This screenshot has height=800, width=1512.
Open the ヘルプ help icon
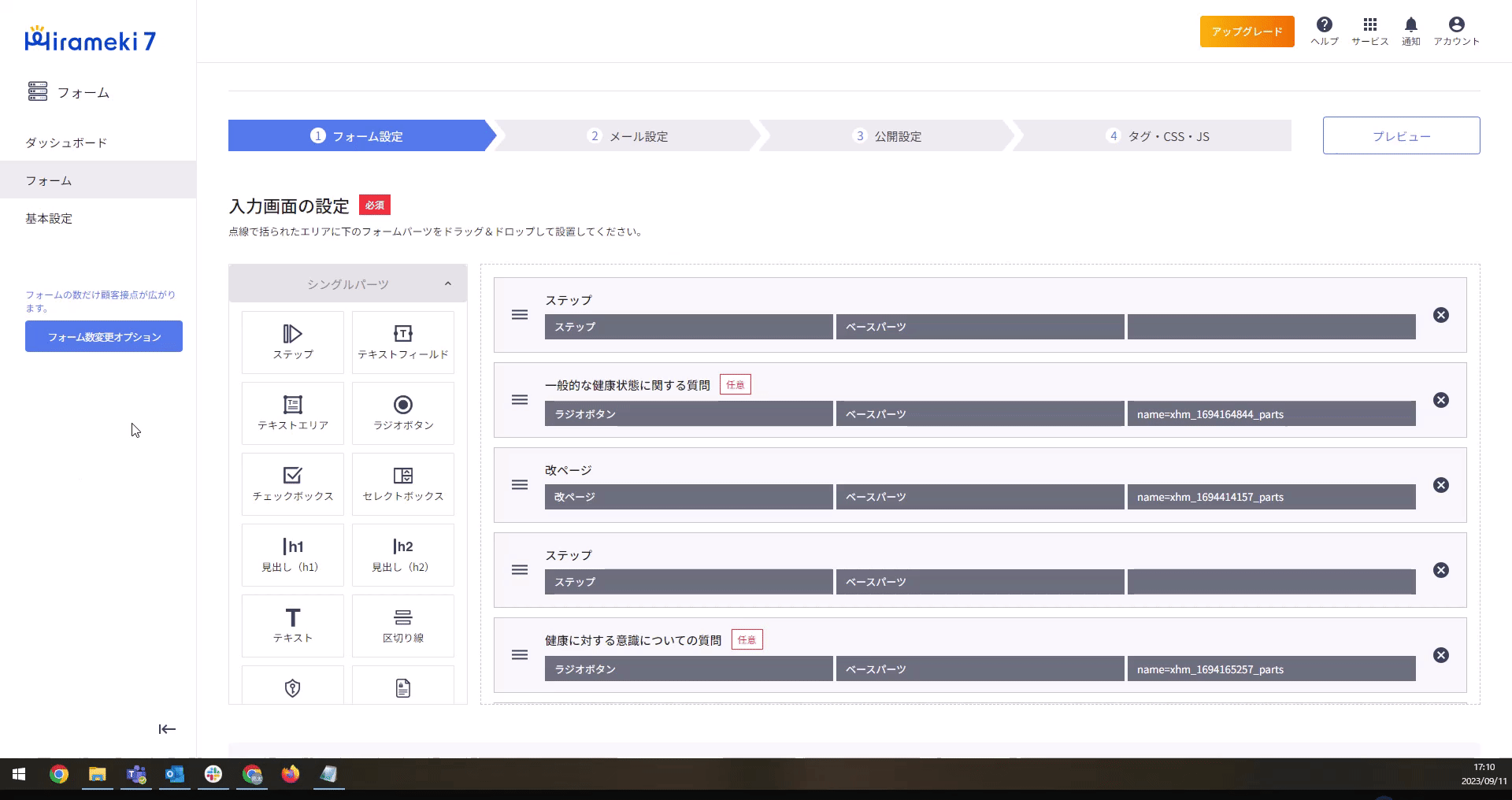[1325, 31]
